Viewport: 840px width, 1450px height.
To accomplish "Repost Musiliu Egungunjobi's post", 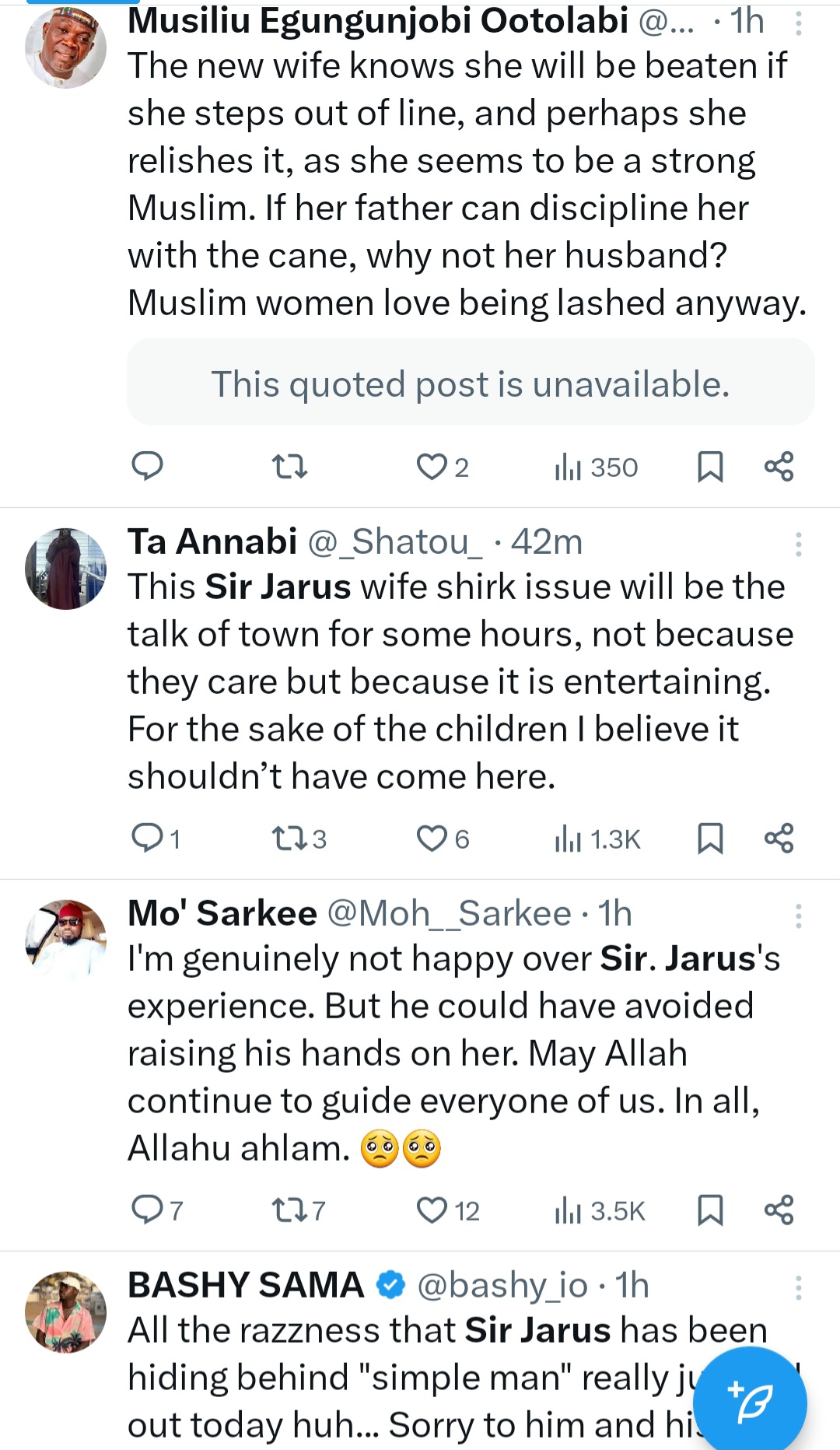I will point(289,467).
